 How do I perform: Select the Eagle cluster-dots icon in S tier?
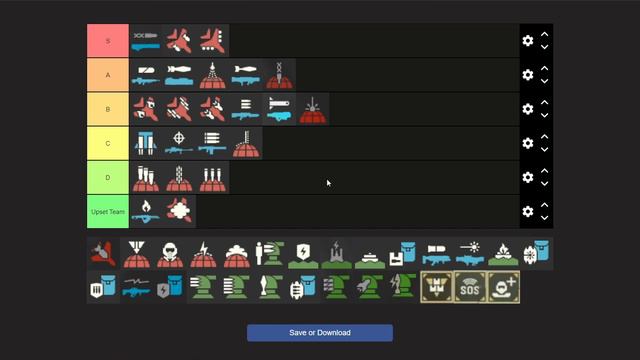point(213,41)
